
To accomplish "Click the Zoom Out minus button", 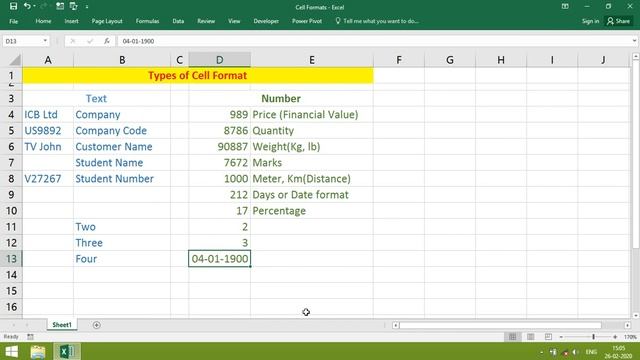I will coord(561,337).
